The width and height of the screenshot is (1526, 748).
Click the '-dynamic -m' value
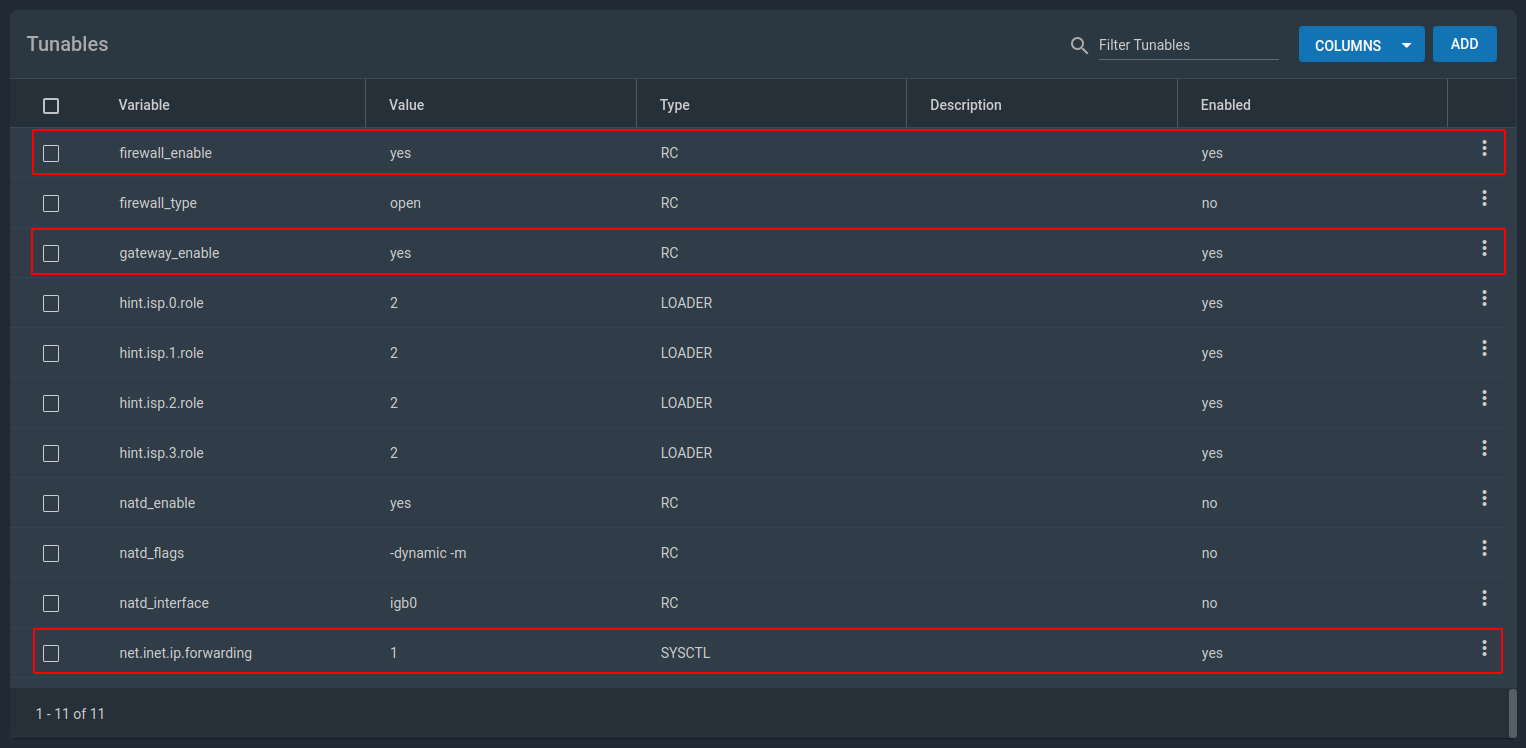(428, 553)
